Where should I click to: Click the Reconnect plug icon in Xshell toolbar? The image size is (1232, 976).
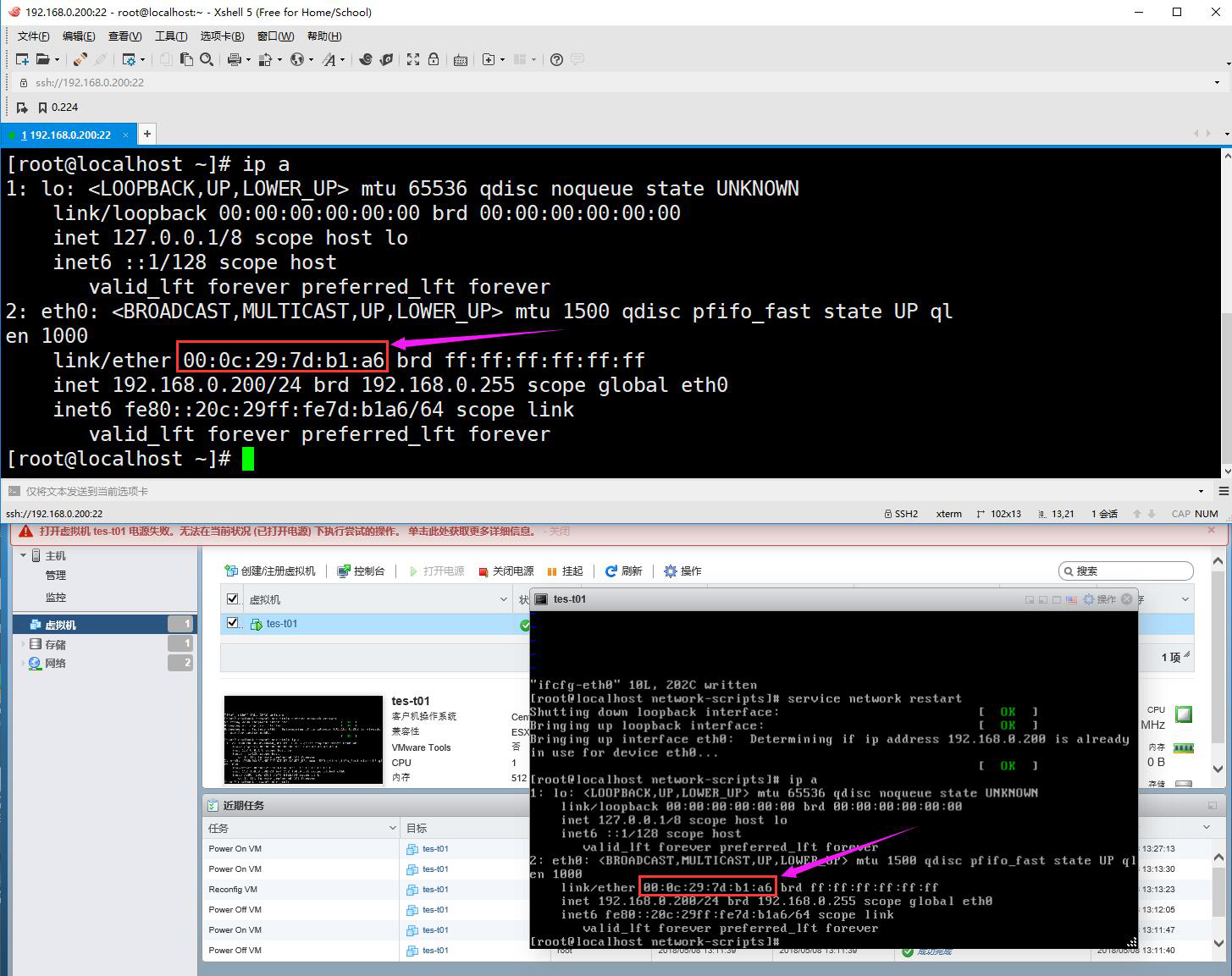coord(80,59)
